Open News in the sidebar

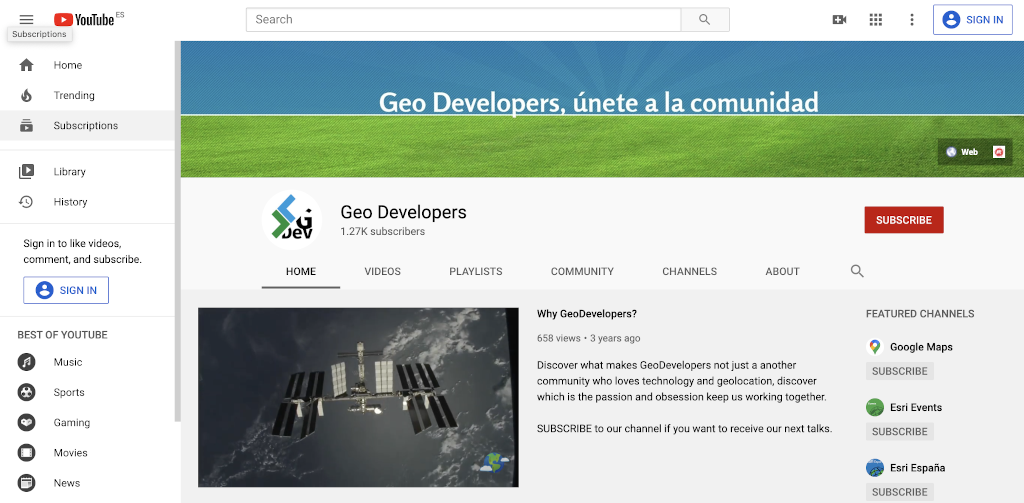tap(88, 483)
